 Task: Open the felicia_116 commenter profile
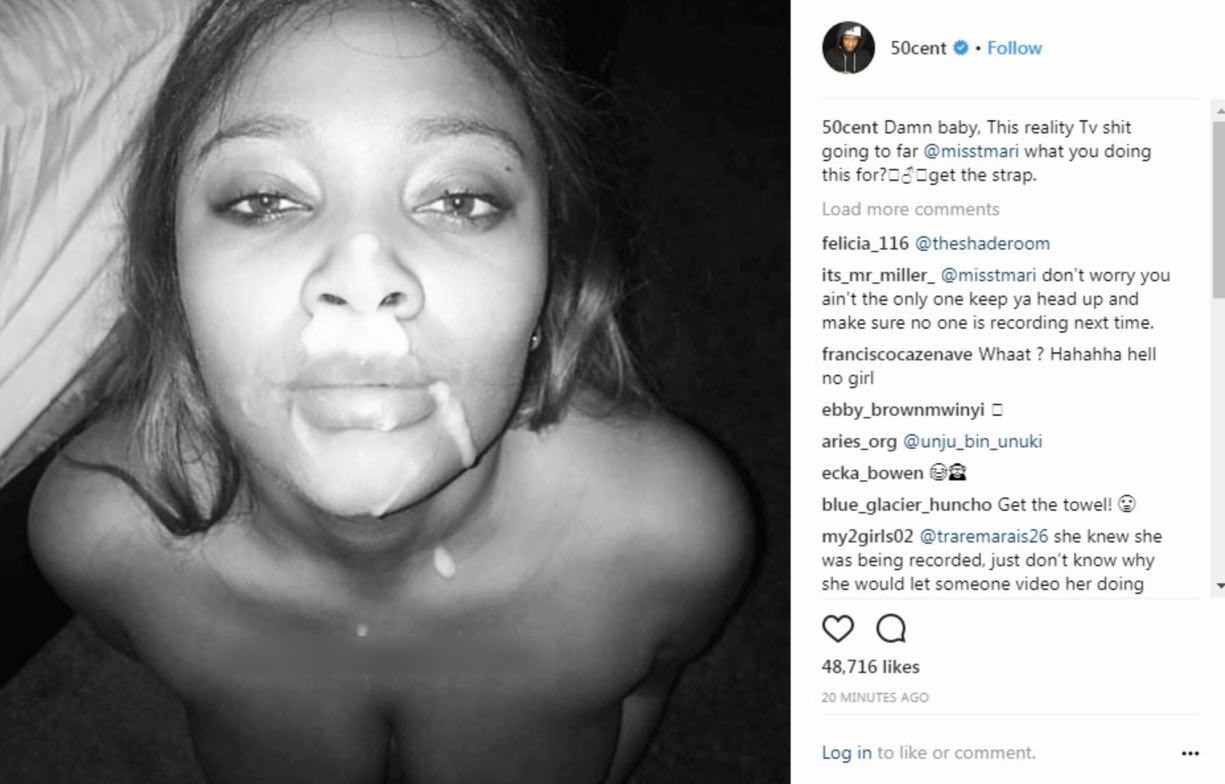pos(865,243)
